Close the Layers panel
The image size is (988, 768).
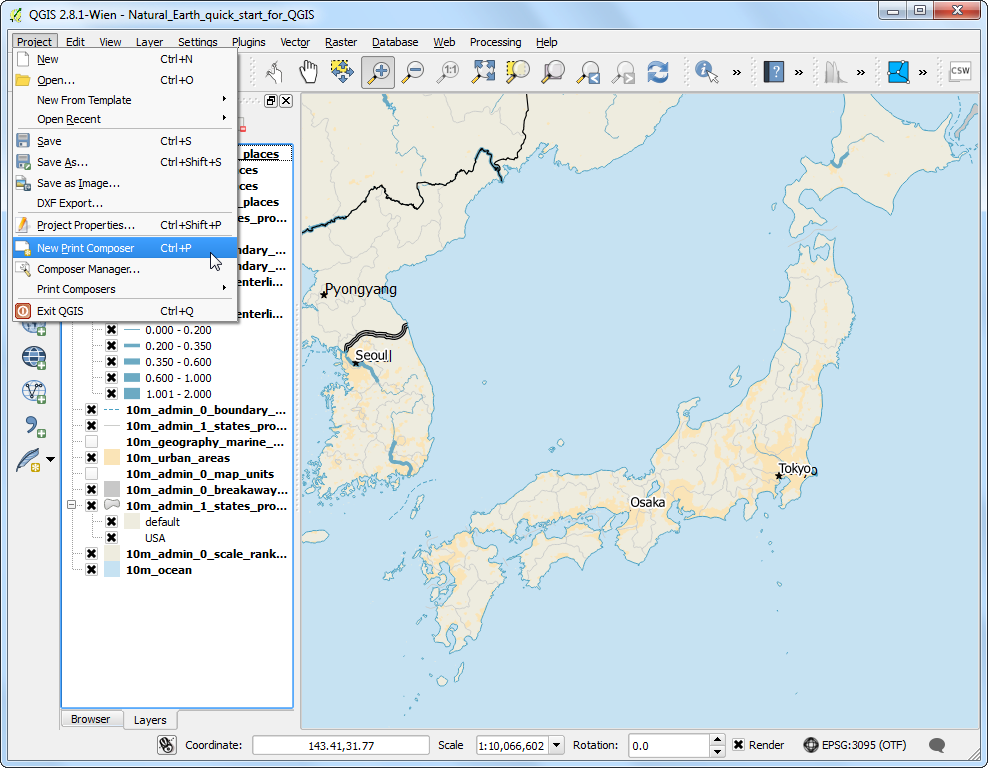pyautogui.click(x=286, y=101)
